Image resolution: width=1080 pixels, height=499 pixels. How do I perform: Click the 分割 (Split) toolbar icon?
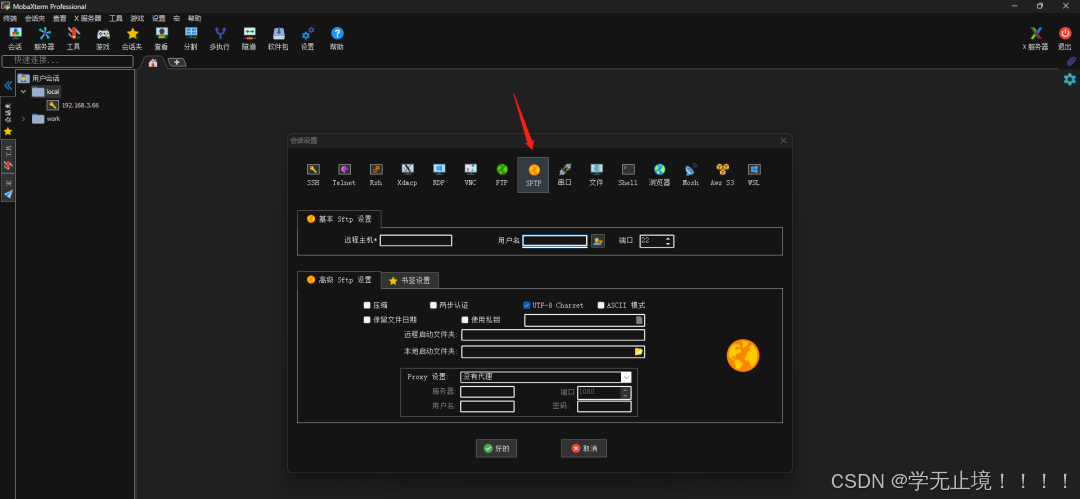(x=191, y=39)
